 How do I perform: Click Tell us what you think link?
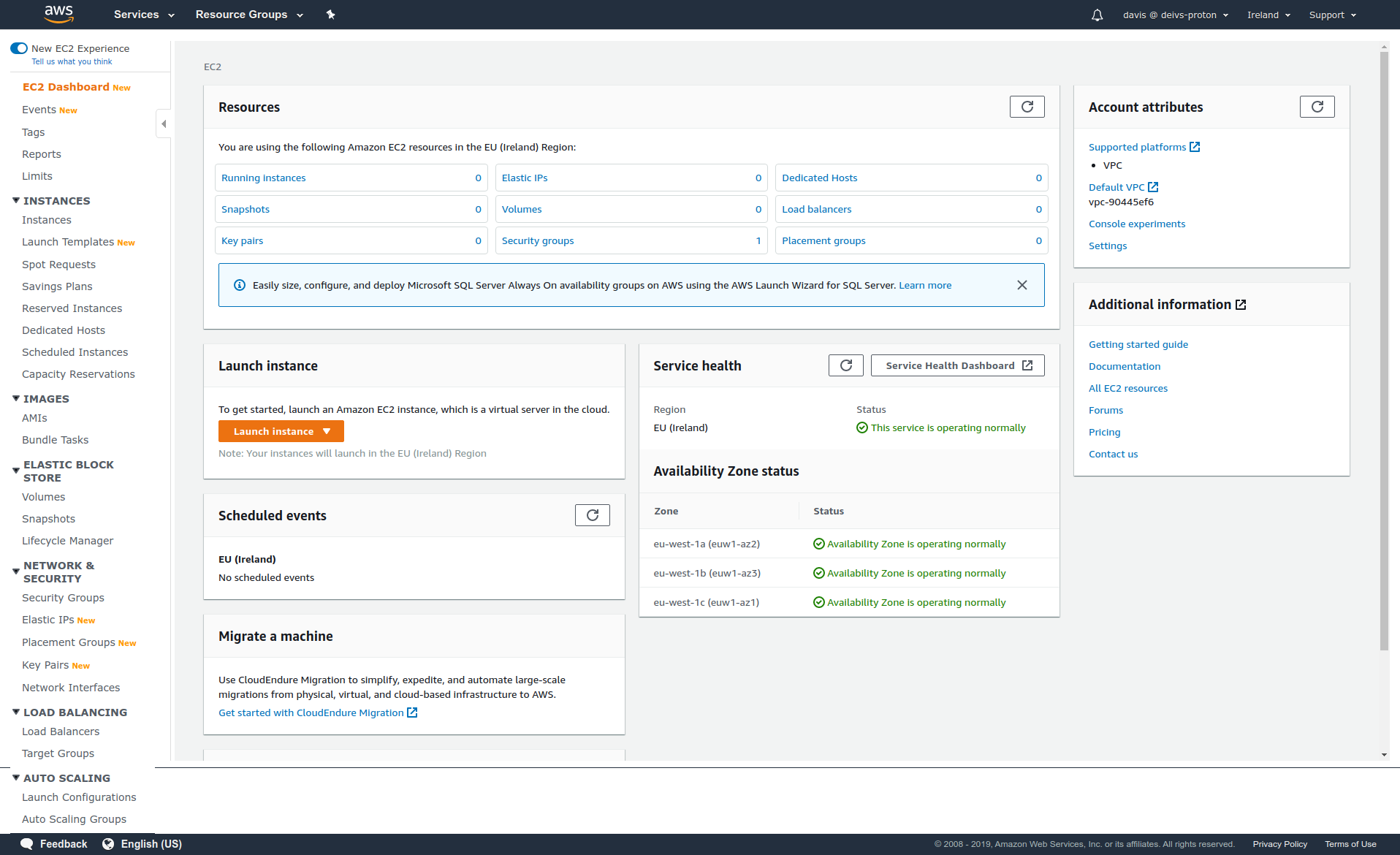(x=72, y=61)
